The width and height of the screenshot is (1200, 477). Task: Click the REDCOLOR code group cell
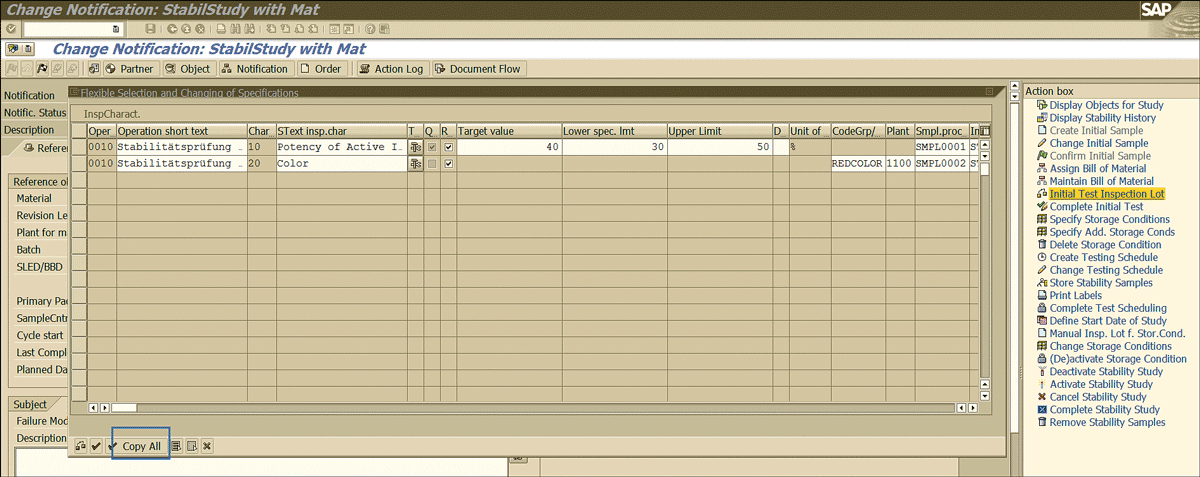(x=856, y=163)
